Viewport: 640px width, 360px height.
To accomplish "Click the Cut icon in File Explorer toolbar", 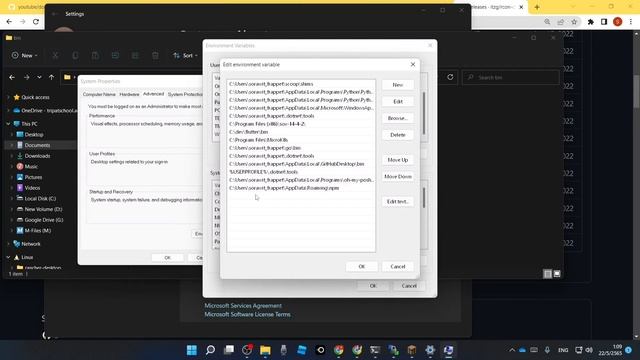I will click(x=55, y=56).
